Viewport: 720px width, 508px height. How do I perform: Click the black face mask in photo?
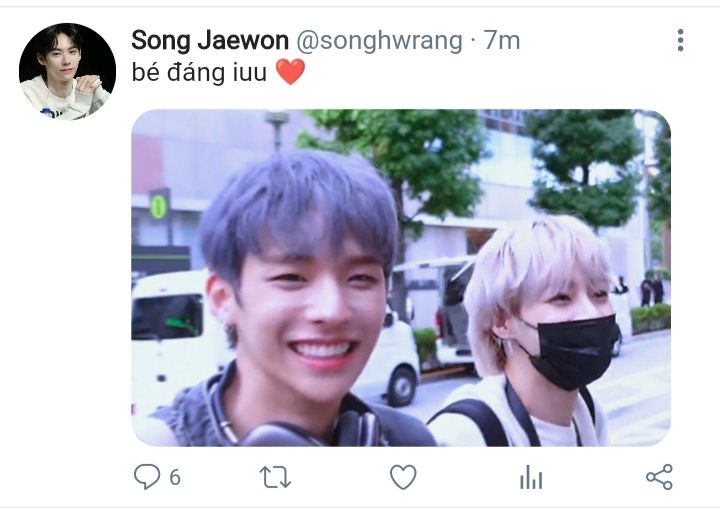(569, 351)
